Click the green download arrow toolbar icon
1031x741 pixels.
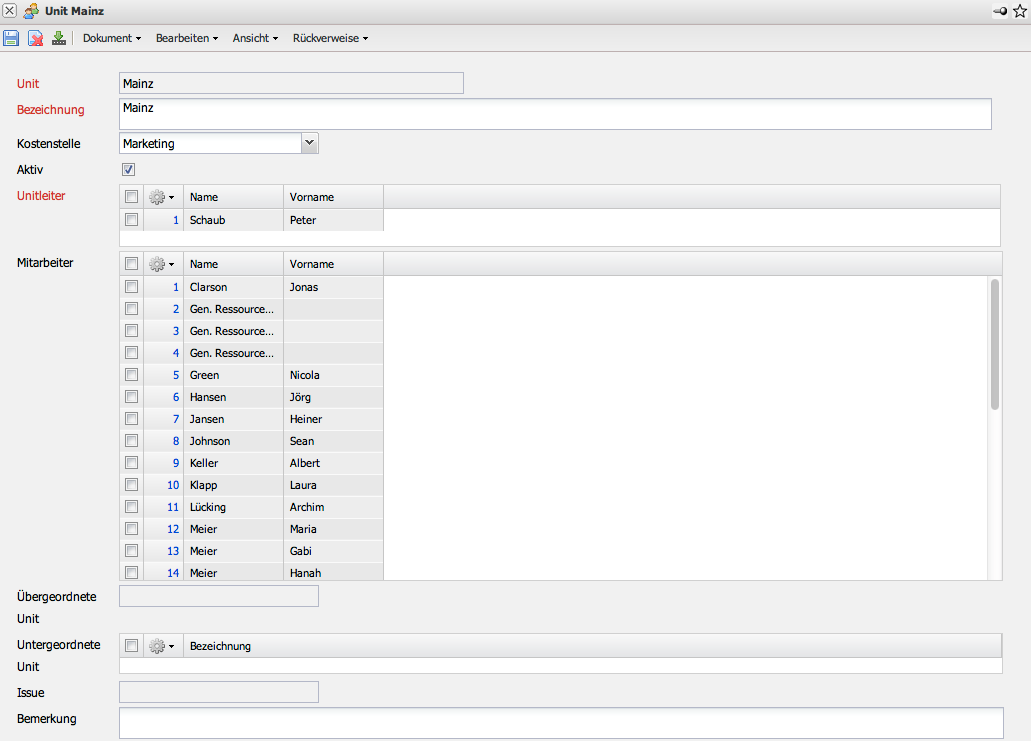(59, 38)
